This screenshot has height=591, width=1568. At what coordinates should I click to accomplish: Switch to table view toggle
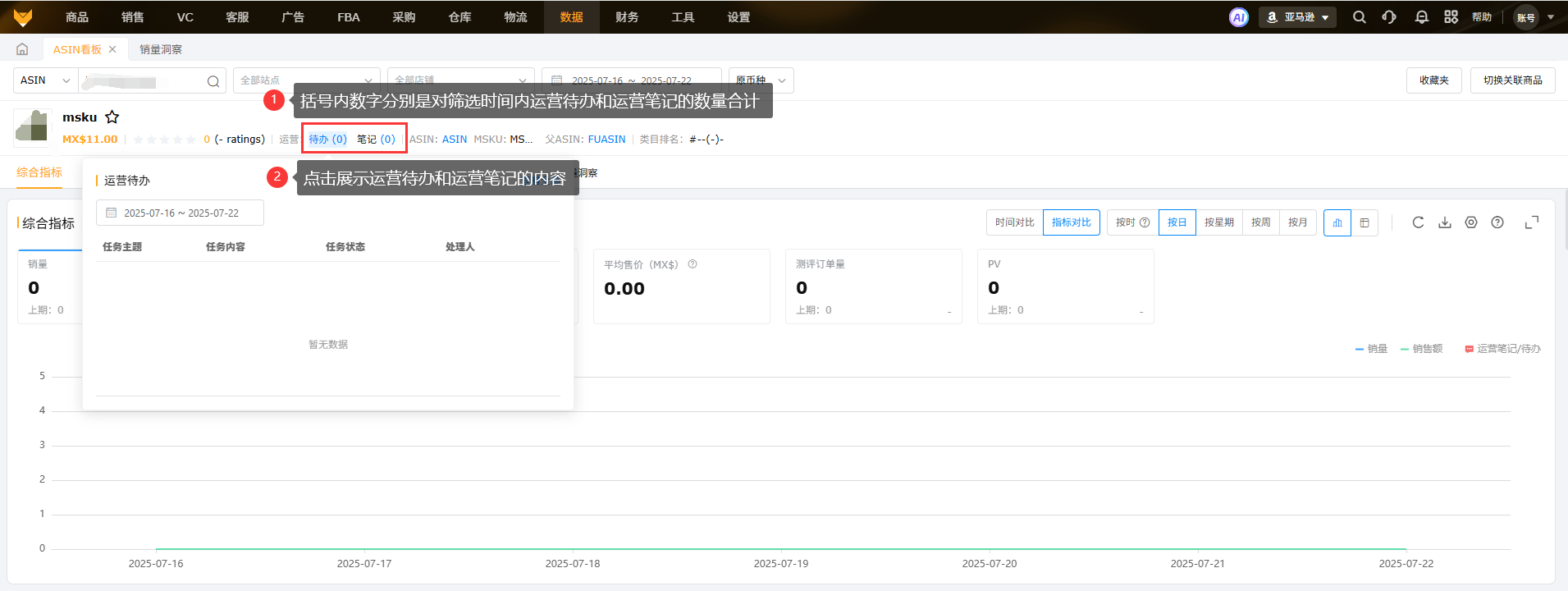tap(1365, 222)
